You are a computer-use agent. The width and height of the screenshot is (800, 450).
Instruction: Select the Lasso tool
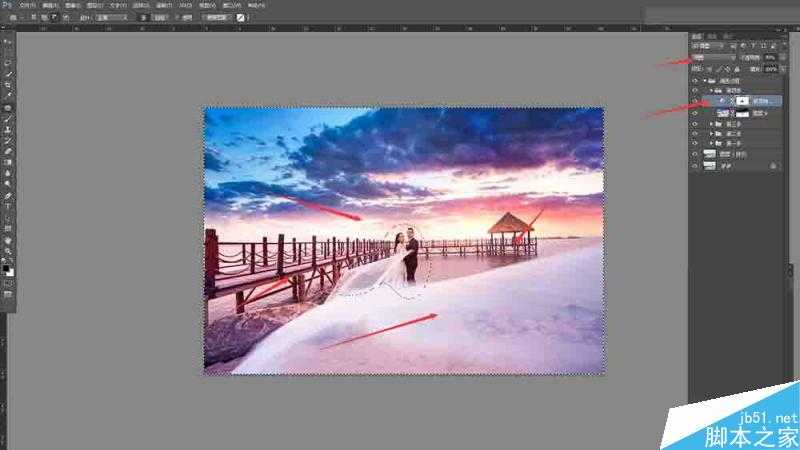(8, 62)
